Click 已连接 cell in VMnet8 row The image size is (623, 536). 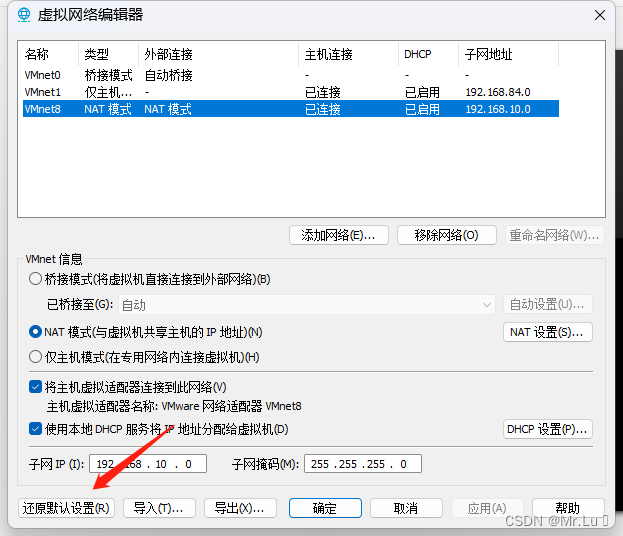(x=323, y=109)
